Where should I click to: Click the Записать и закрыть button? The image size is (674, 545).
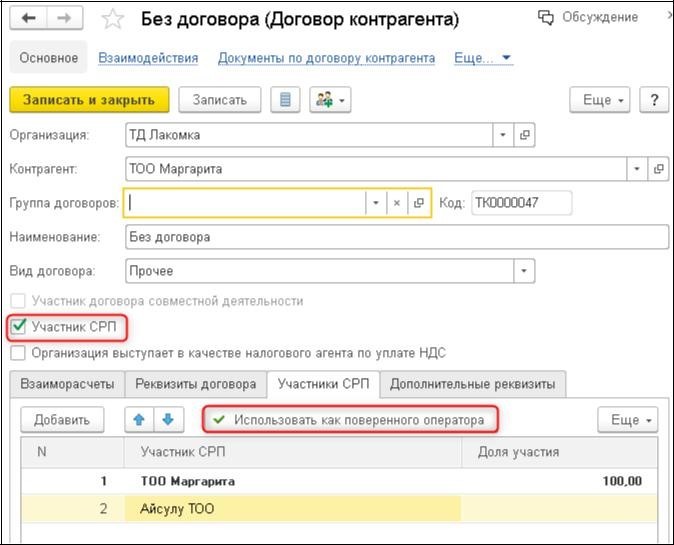point(88,100)
